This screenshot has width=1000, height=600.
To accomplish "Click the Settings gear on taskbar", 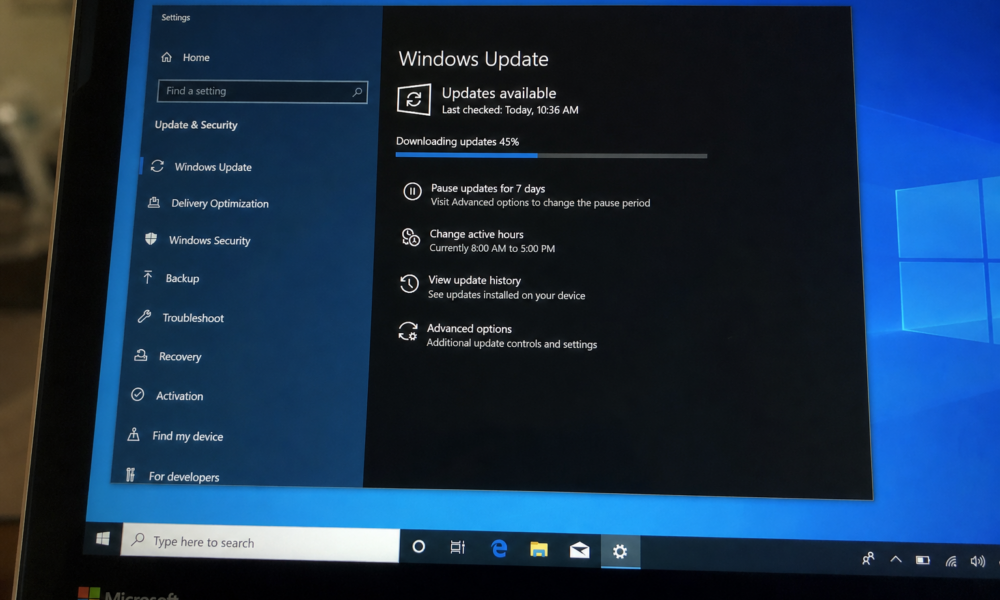I will tap(620, 551).
